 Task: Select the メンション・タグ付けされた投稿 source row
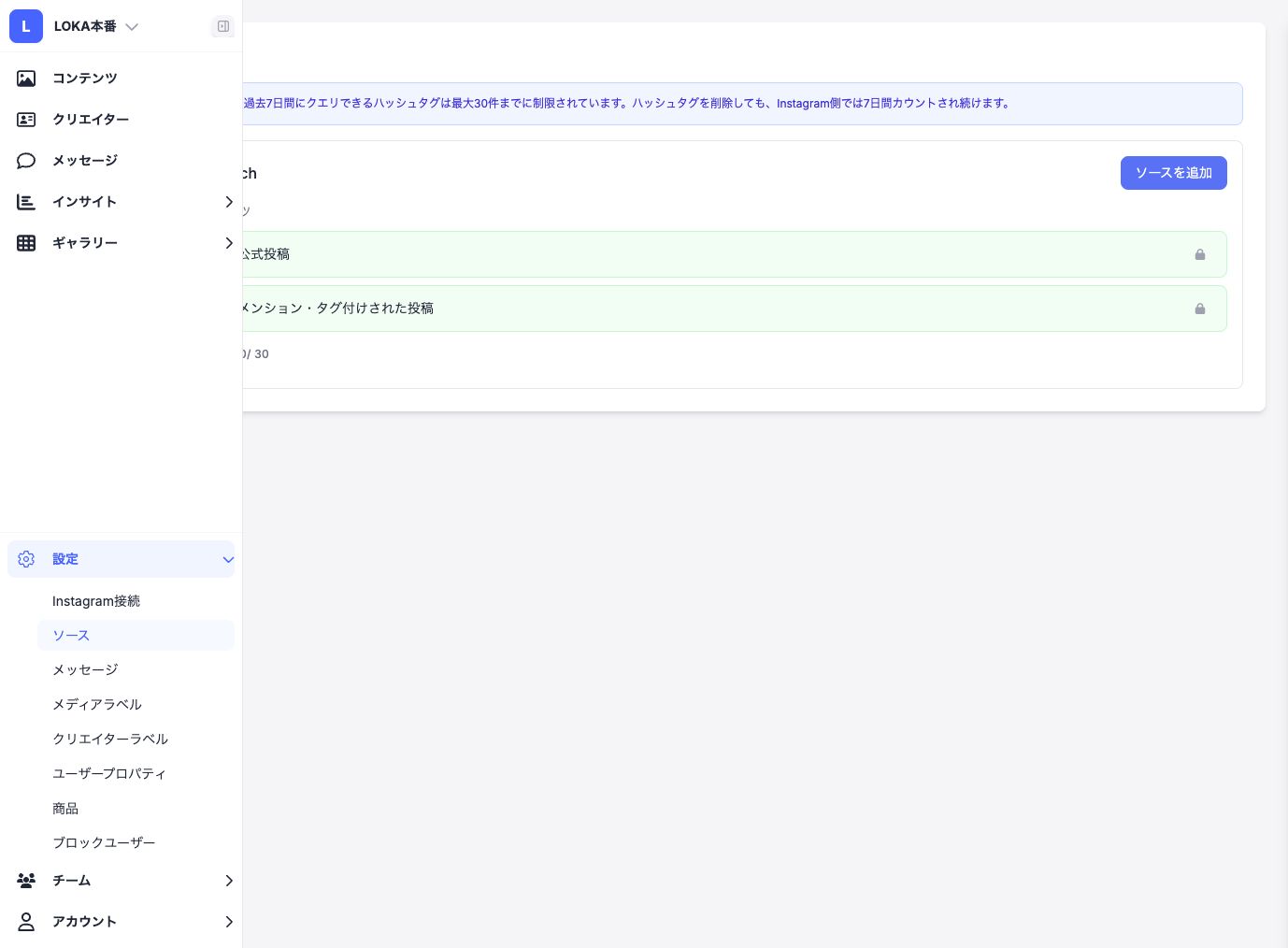(734, 309)
